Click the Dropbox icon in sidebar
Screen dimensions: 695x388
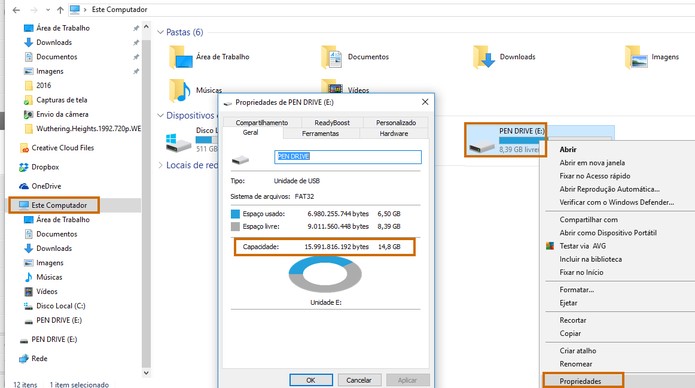click(x=24, y=167)
